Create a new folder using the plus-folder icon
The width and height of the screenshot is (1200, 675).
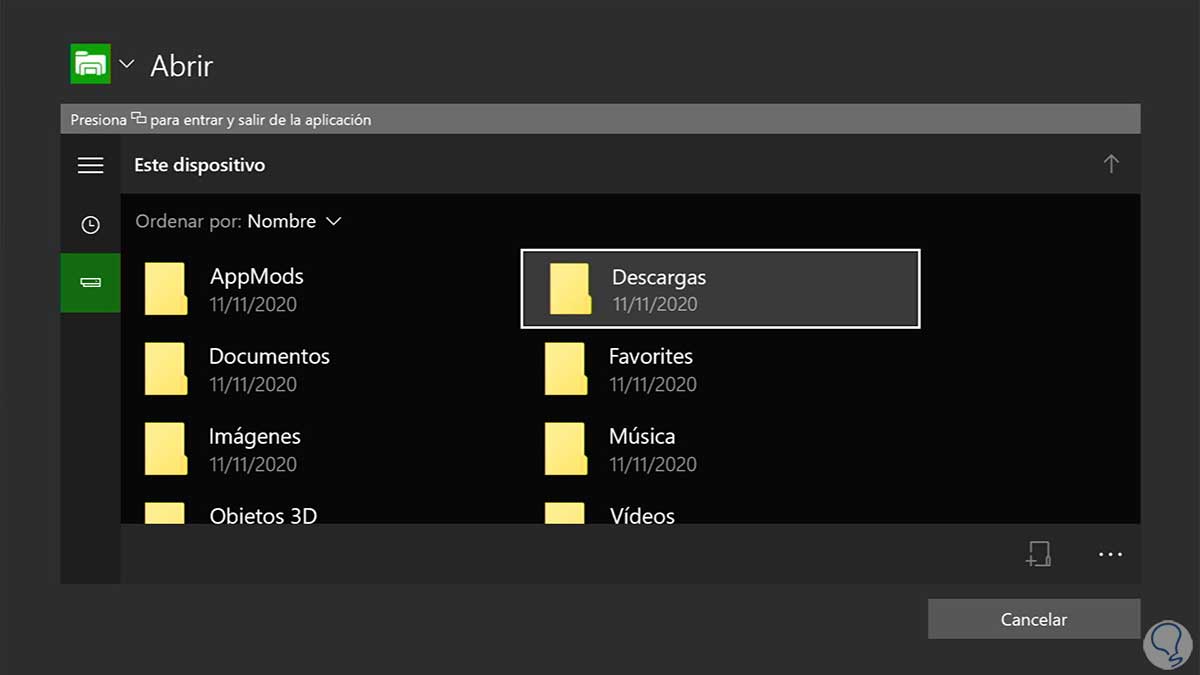pos(1039,554)
